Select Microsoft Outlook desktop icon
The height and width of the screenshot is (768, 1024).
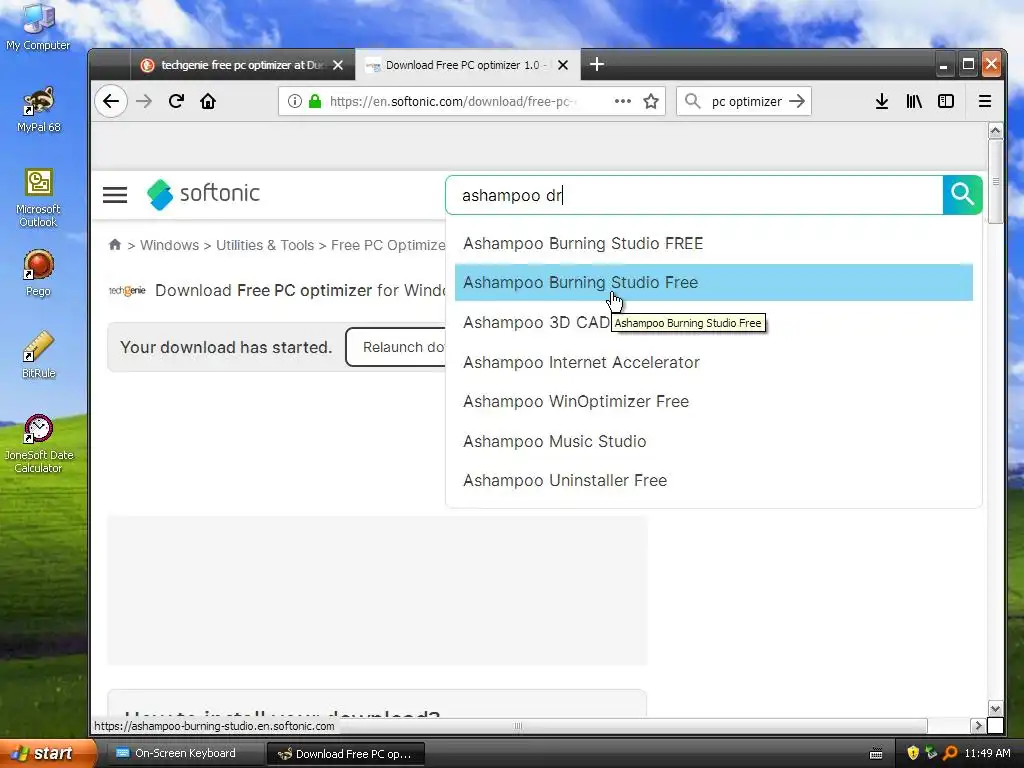[38, 198]
